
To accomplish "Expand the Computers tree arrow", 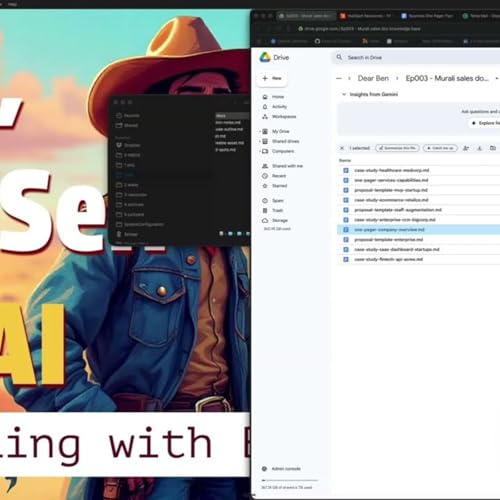I will 260,151.
